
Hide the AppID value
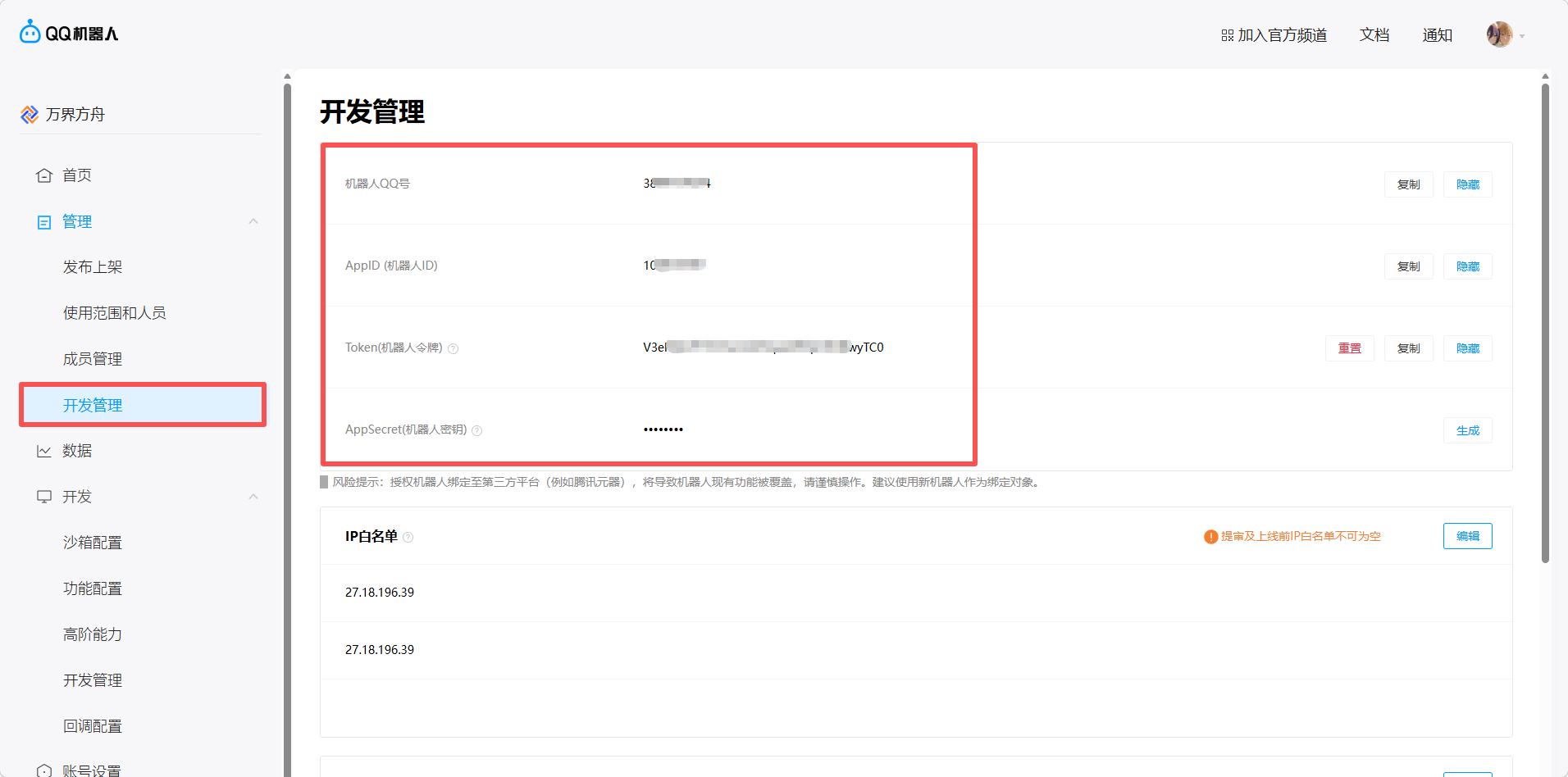tap(1467, 266)
